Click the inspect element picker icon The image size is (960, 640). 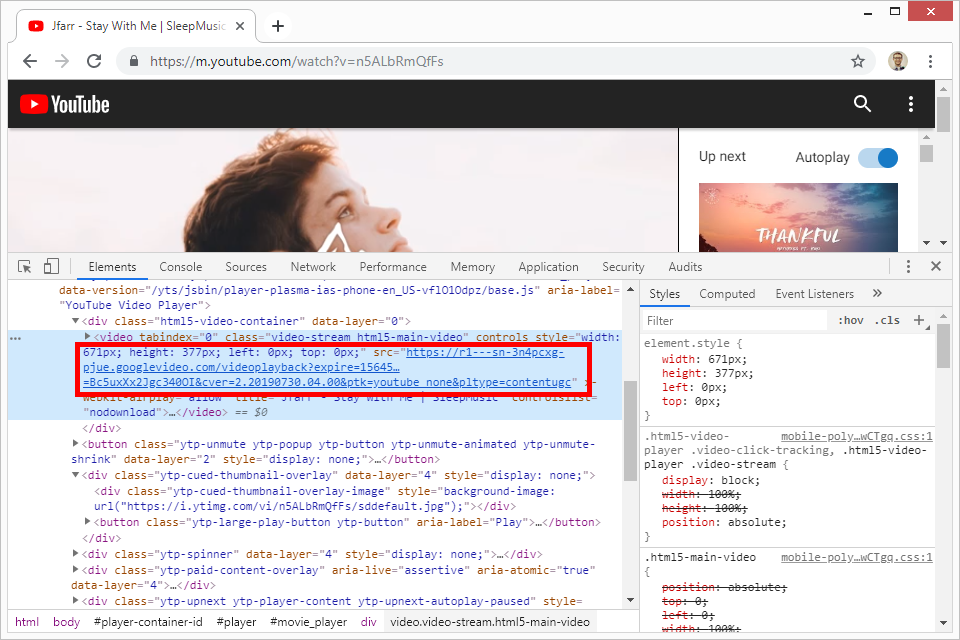pos(25,267)
